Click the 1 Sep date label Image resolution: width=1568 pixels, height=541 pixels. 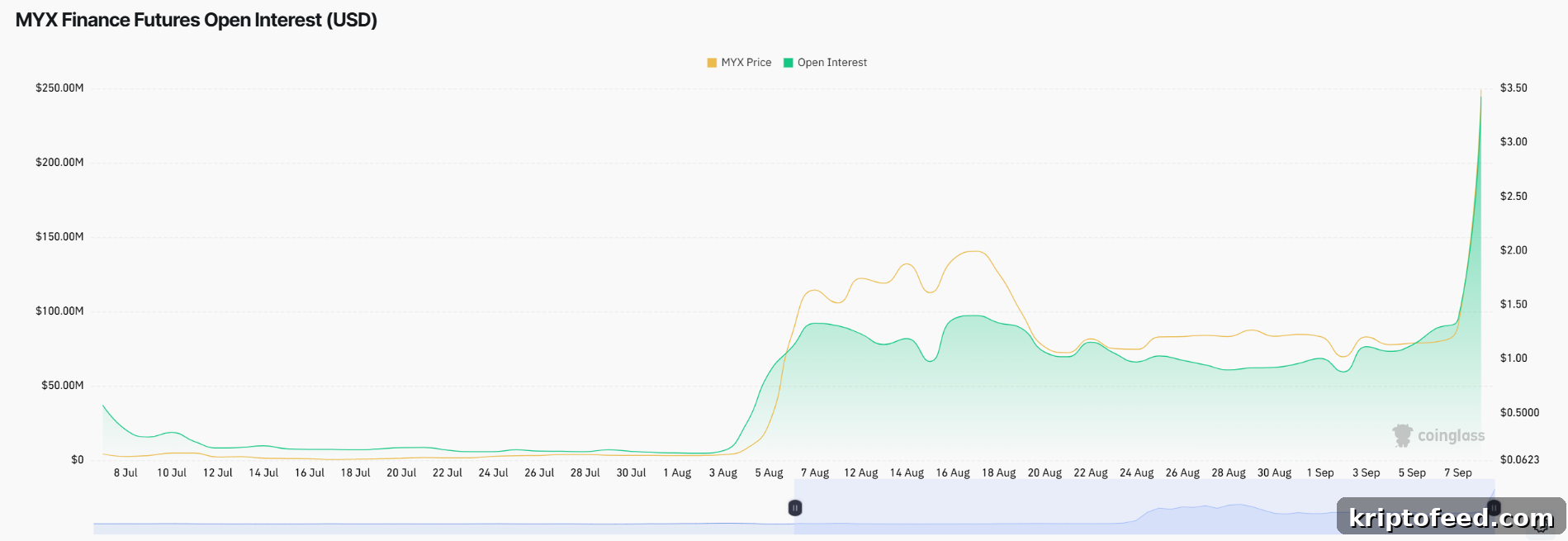(x=1320, y=473)
